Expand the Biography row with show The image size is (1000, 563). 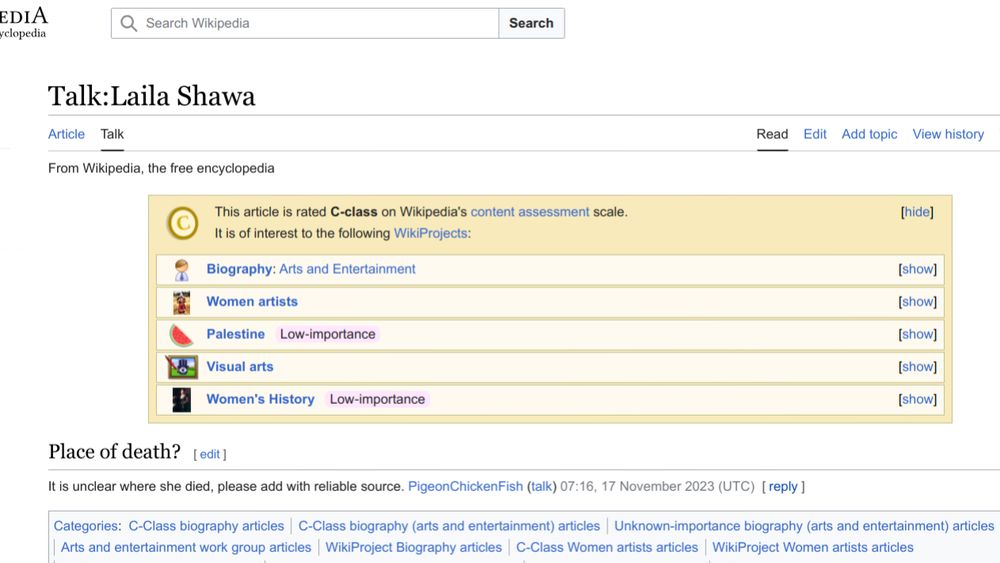[x=918, y=270]
